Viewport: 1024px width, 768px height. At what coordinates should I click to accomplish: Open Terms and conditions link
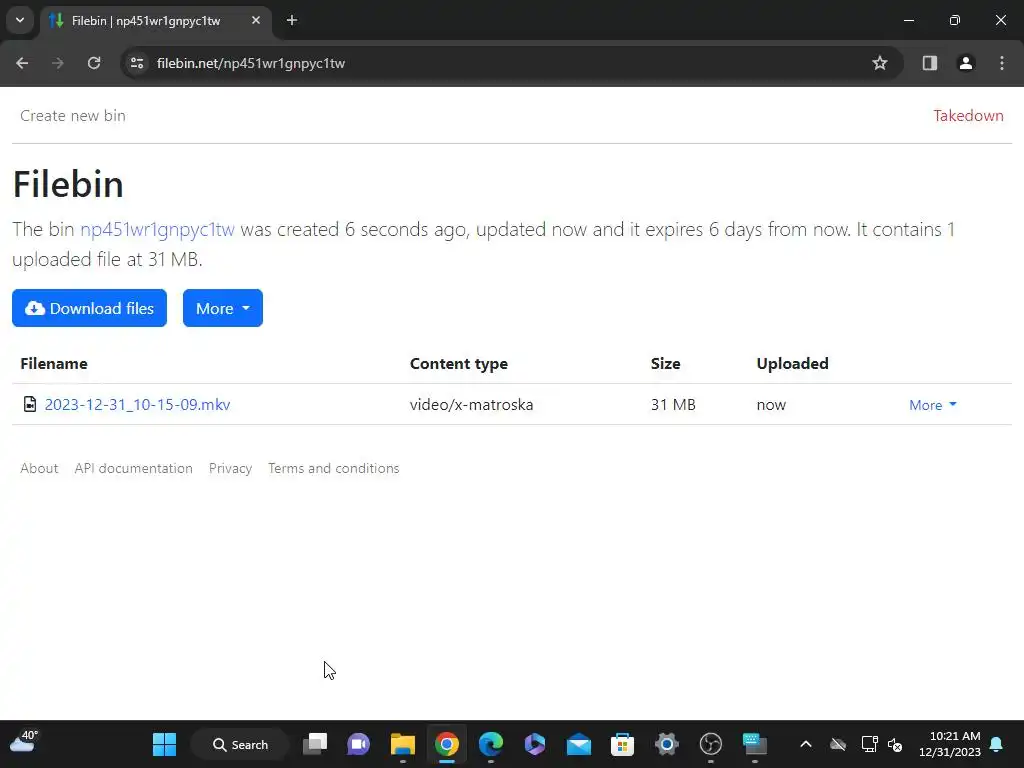click(x=334, y=468)
